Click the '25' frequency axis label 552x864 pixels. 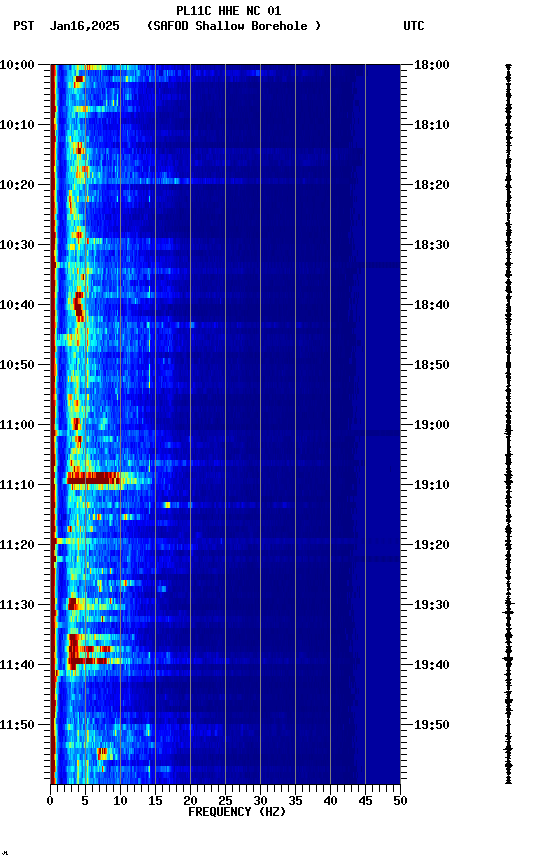[x=225, y=801]
